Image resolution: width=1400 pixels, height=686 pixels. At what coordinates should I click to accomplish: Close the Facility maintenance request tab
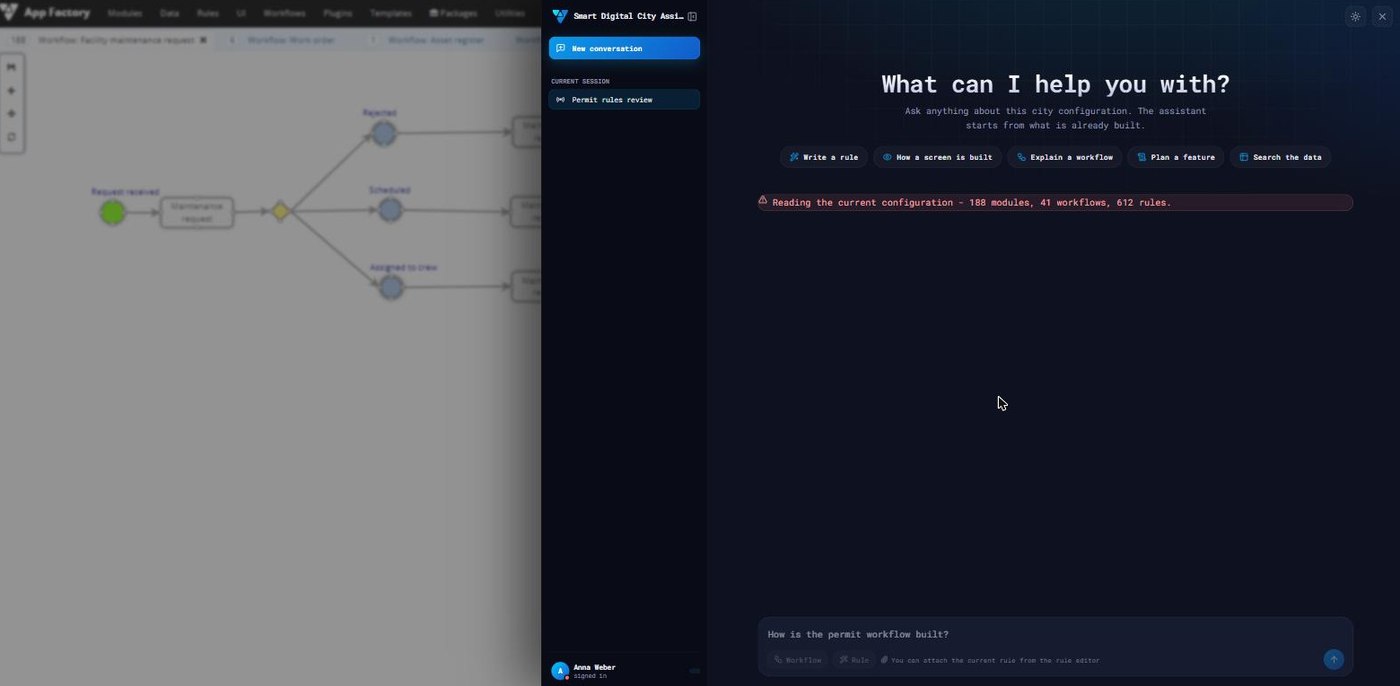pyautogui.click(x=203, y=40)
